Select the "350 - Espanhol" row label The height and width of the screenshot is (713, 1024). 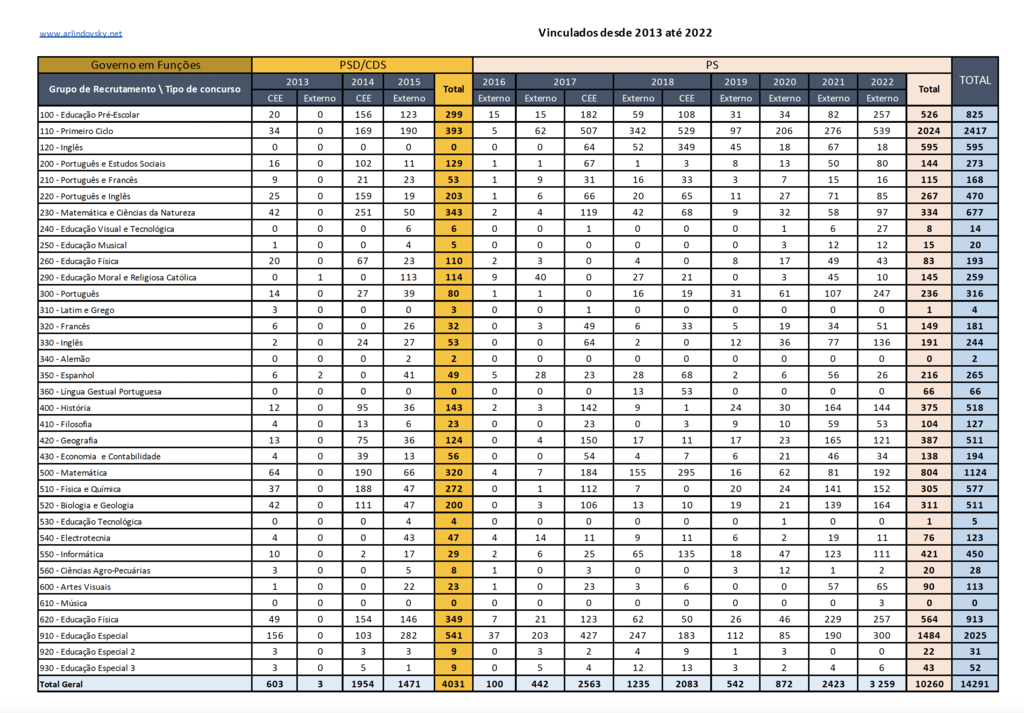pos(69,375)
